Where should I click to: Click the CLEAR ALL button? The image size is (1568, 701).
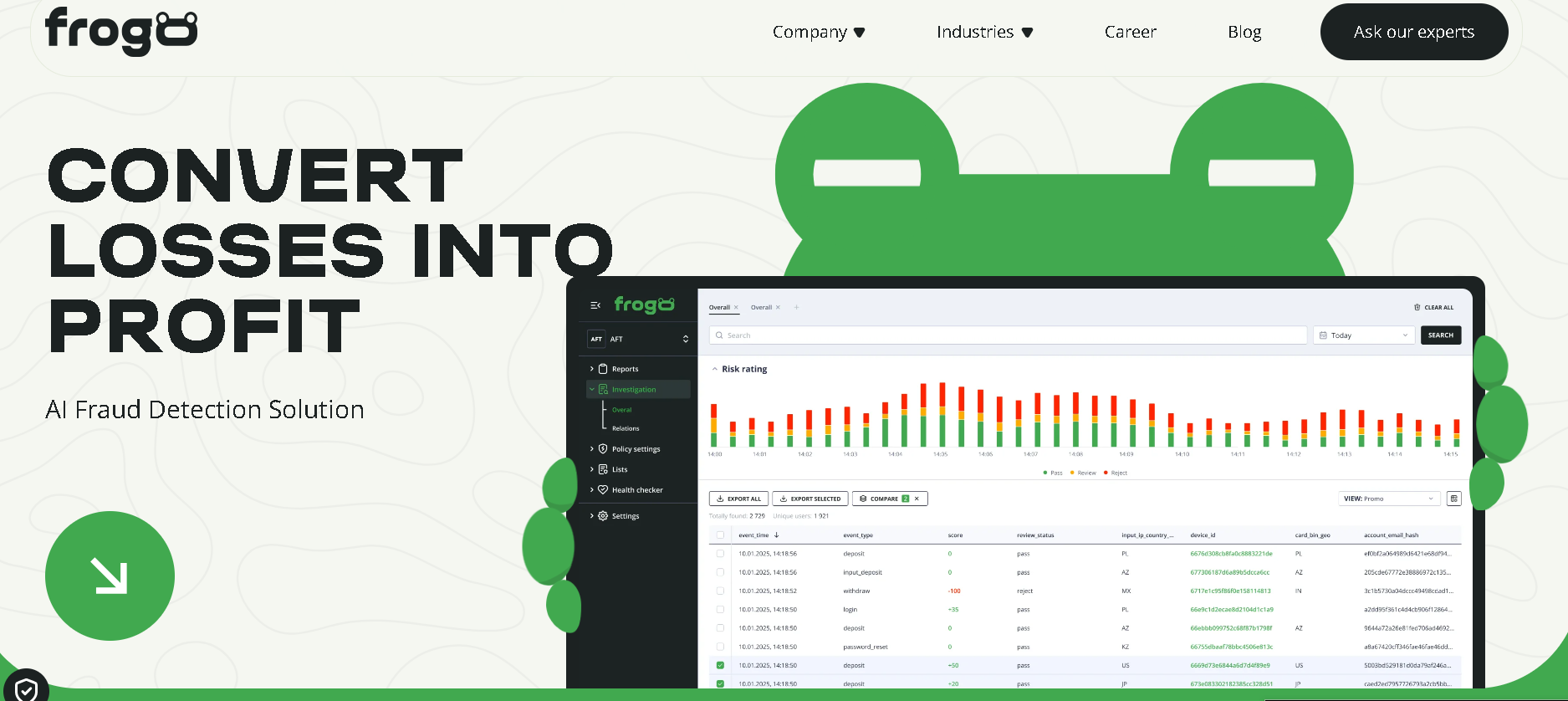tap(1433, 307)
